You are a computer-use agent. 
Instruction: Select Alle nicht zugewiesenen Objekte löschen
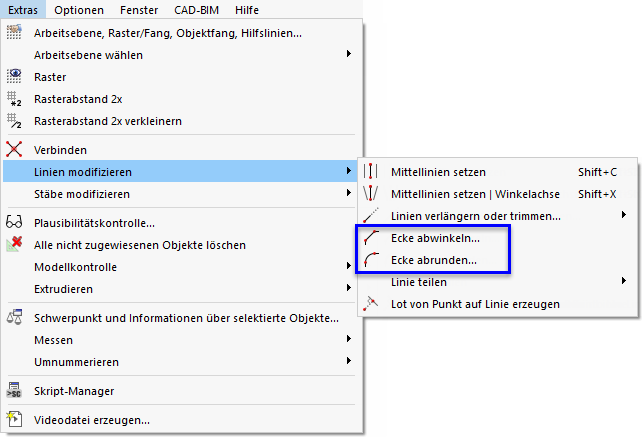(x=140, y=245)
